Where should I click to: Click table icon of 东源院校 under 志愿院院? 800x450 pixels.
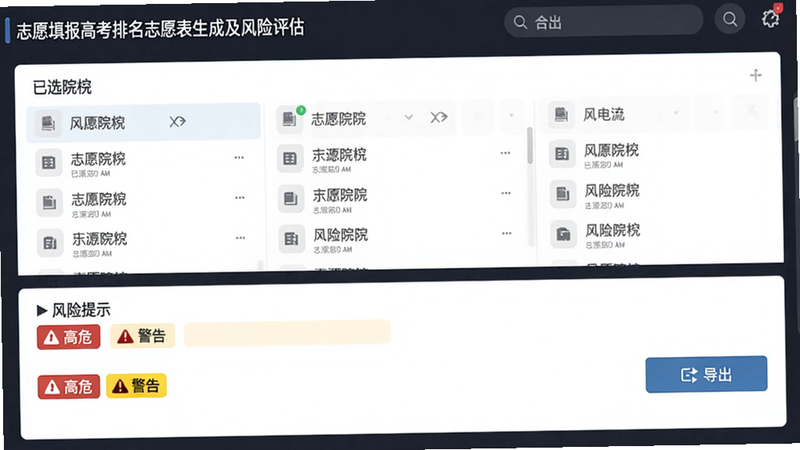[x=290, y=159]
